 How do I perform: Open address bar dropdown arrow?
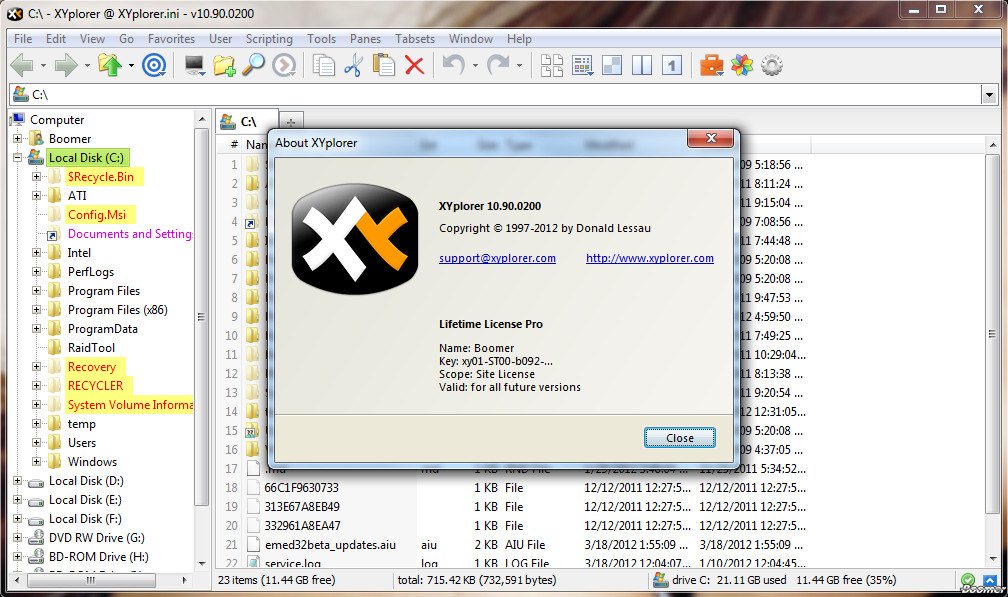click(x=989, y=95)
